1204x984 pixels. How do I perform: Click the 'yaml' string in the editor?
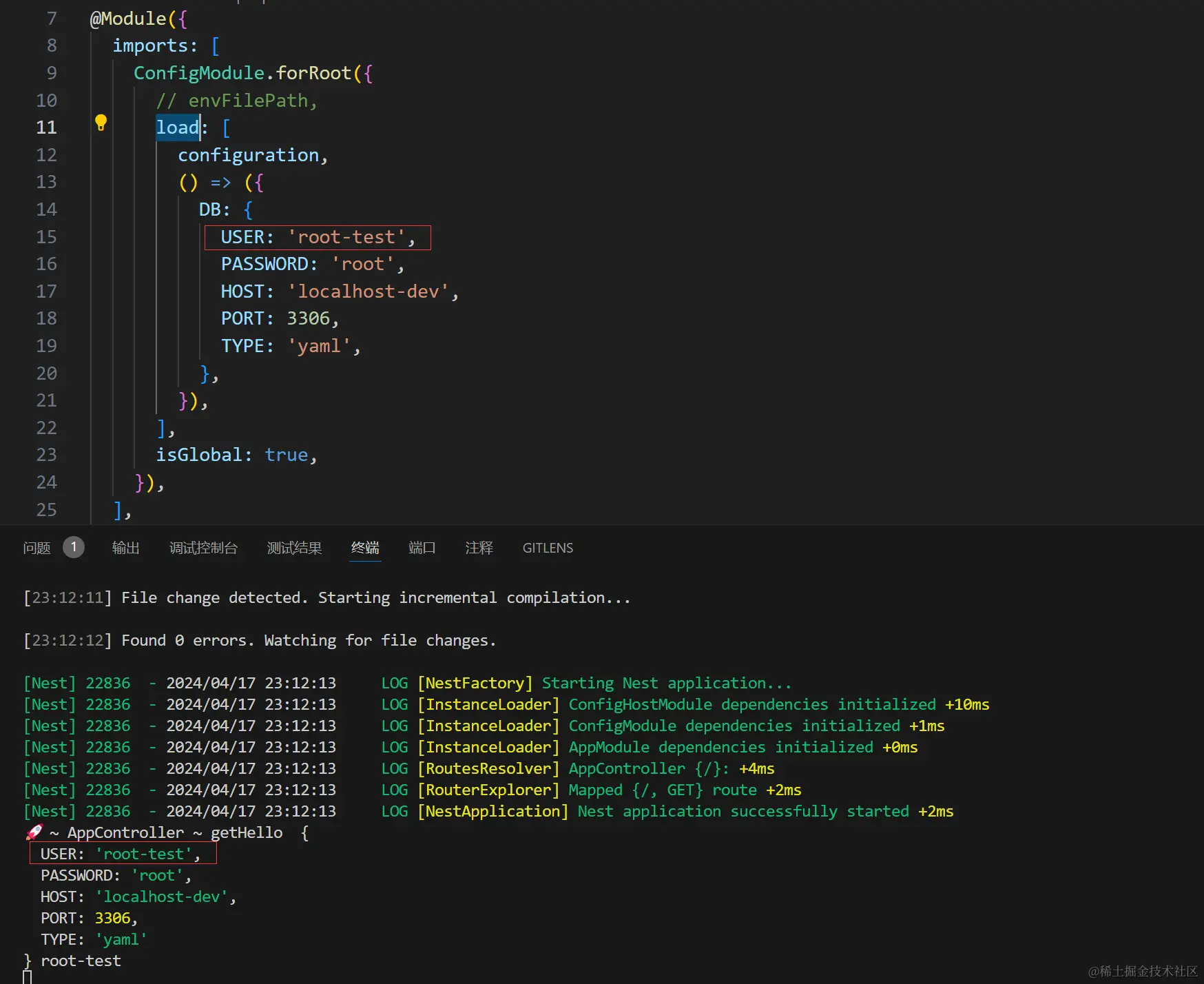(x=320, y=346)
